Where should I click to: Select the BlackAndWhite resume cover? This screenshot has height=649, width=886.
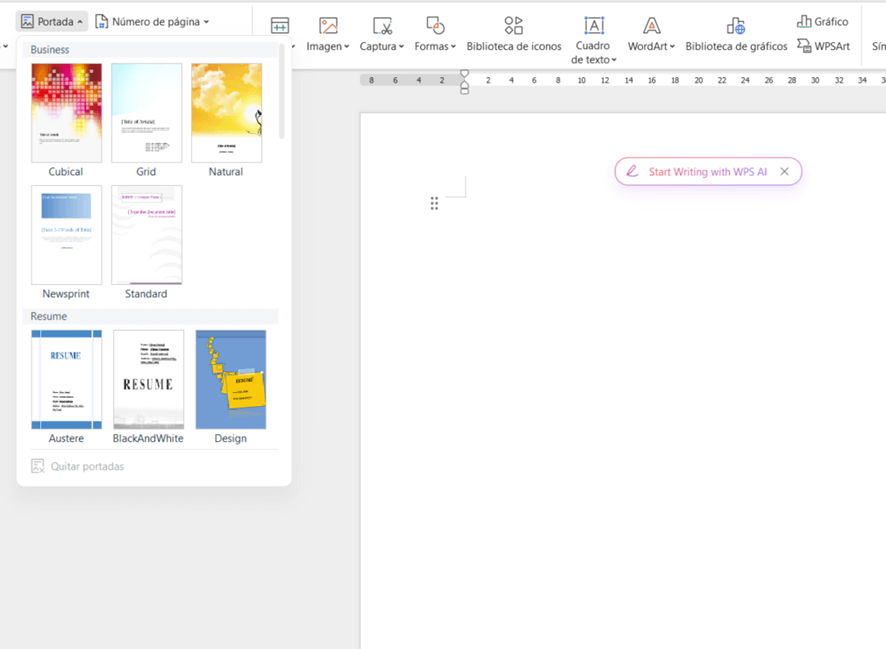[148, 380]
